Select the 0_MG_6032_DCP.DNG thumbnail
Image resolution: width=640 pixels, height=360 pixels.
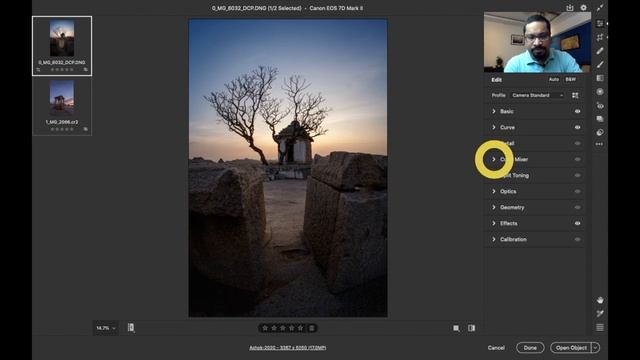pyautogui.click(x=62, y=46)
